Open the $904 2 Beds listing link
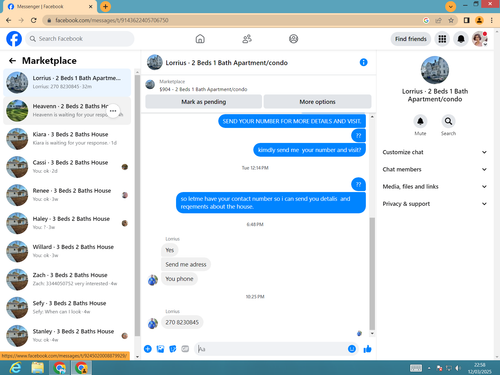This screenshot has width=500, height=375. pyautogui.click(x=203, y=89)
